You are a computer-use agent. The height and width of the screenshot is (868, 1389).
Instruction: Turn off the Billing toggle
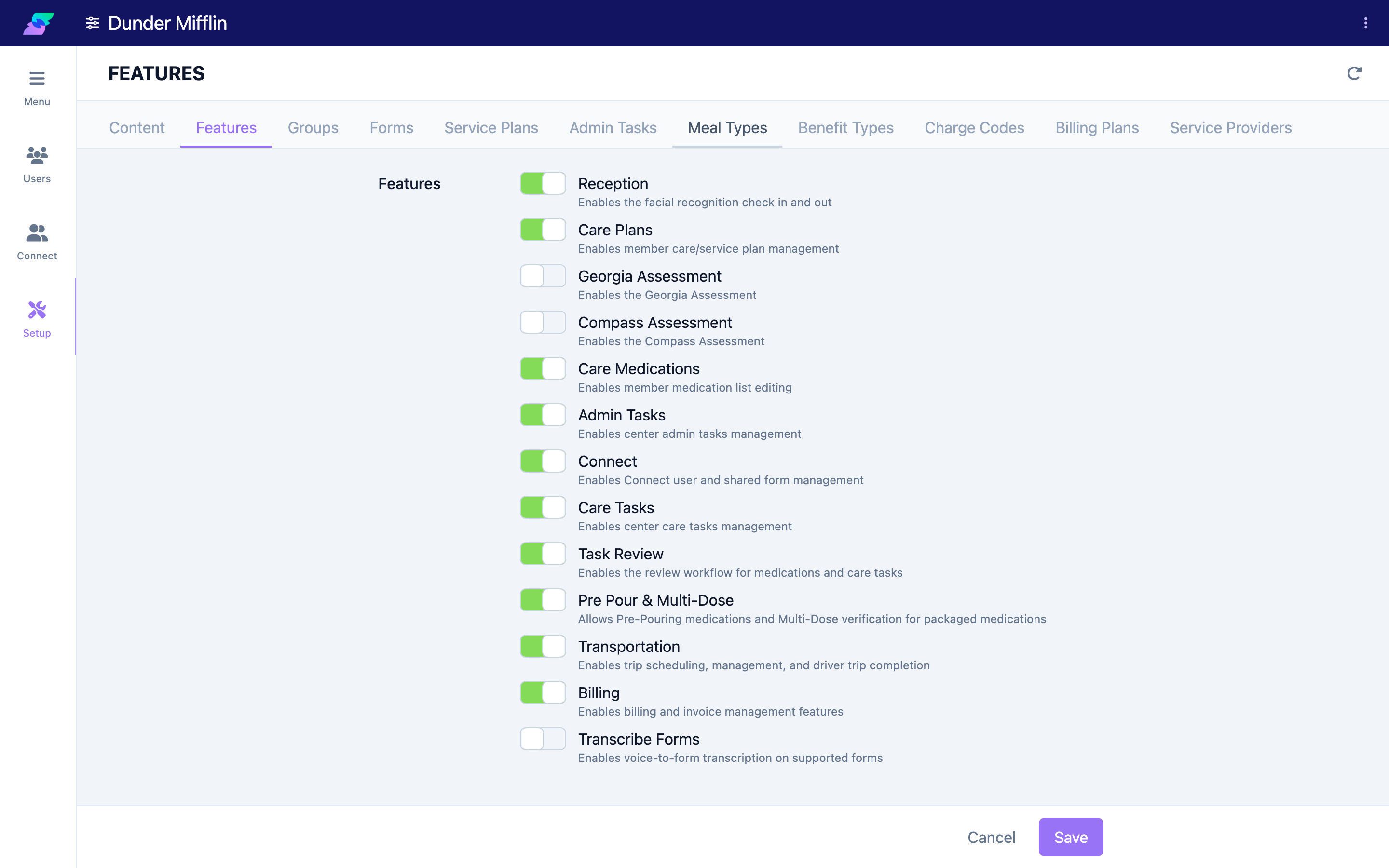[543, 693]
